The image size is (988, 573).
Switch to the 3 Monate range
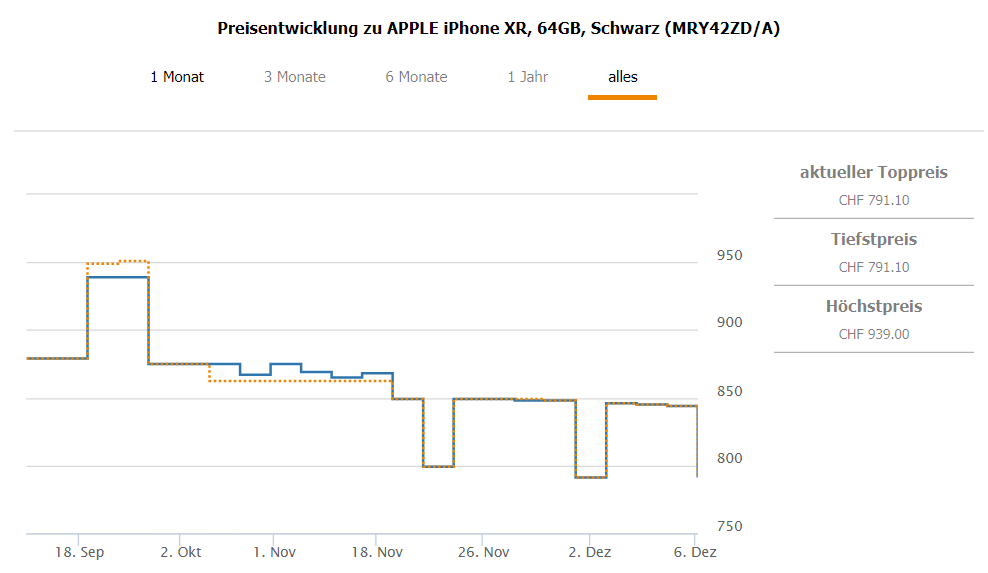(x=295, y=77)
